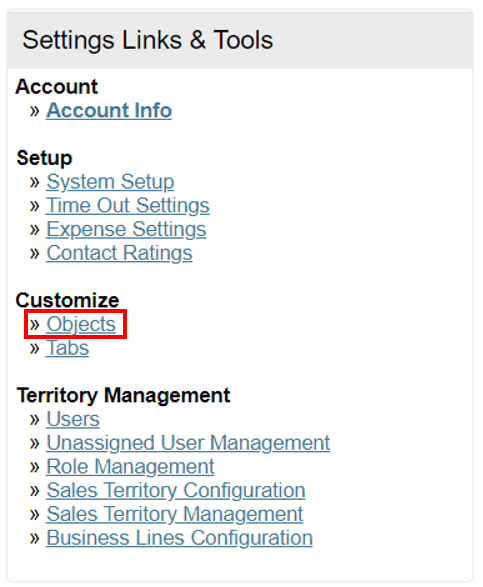Screen dimensions: 483x587
Task: Click the Account section heading
Action: (x=57, y=86)
